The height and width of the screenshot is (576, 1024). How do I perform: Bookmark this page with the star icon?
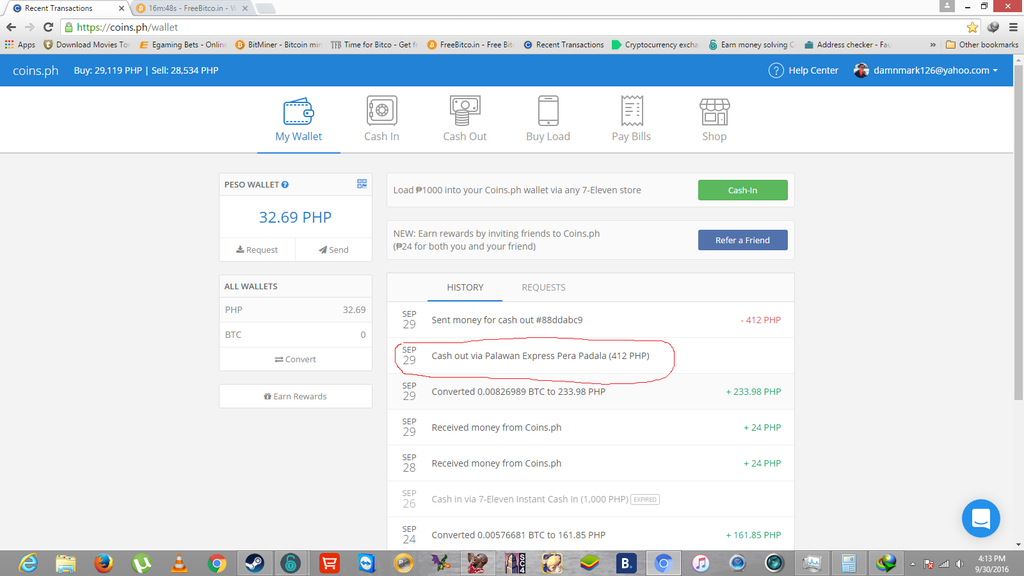click(972, 27)
